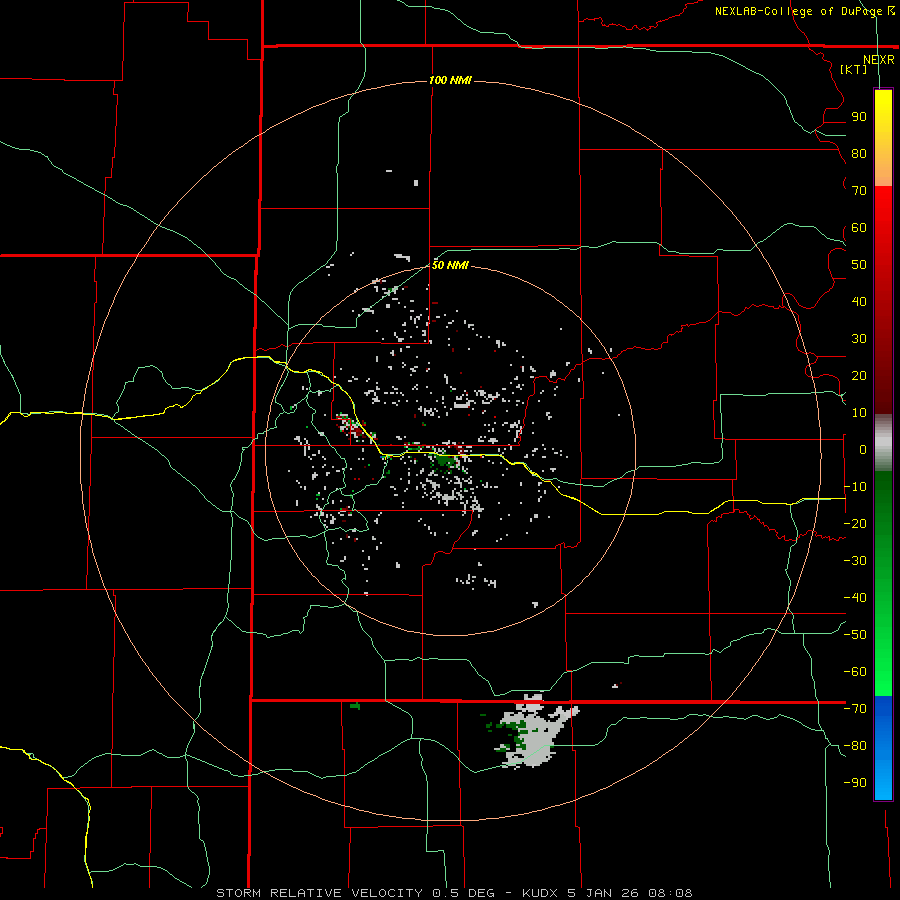This screenshot has height=900, width=900.
Task: Click the "KUDX" station ID in caption
Action: (x=540, y=893)
